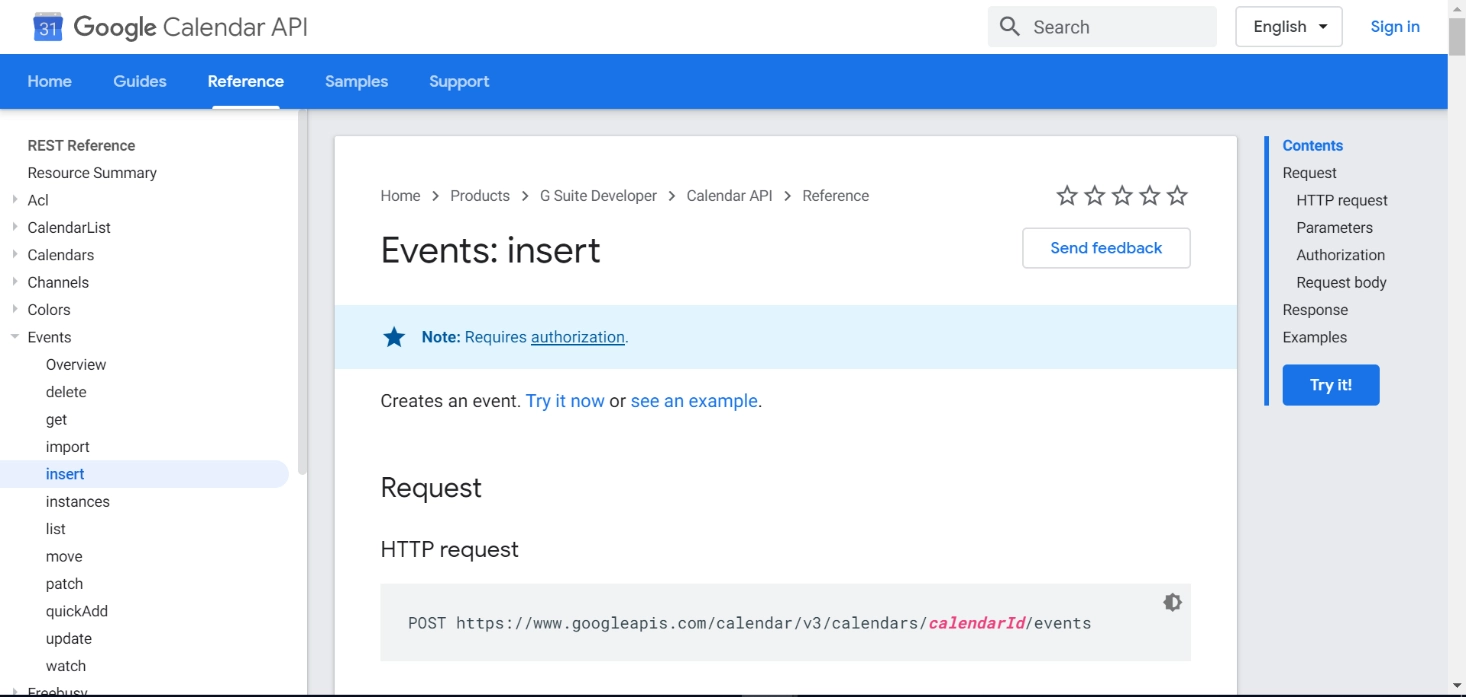The height and width of the screenshot is (697, 1466).
Task: Rate the page three stars
Action: tap(1122, 196)
